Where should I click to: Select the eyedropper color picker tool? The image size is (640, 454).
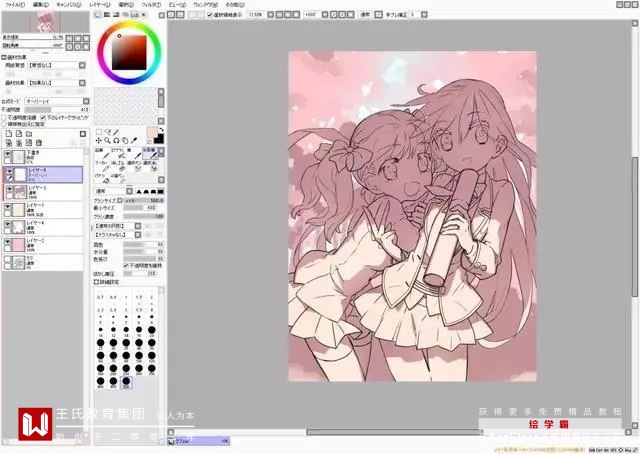point(134,140)
